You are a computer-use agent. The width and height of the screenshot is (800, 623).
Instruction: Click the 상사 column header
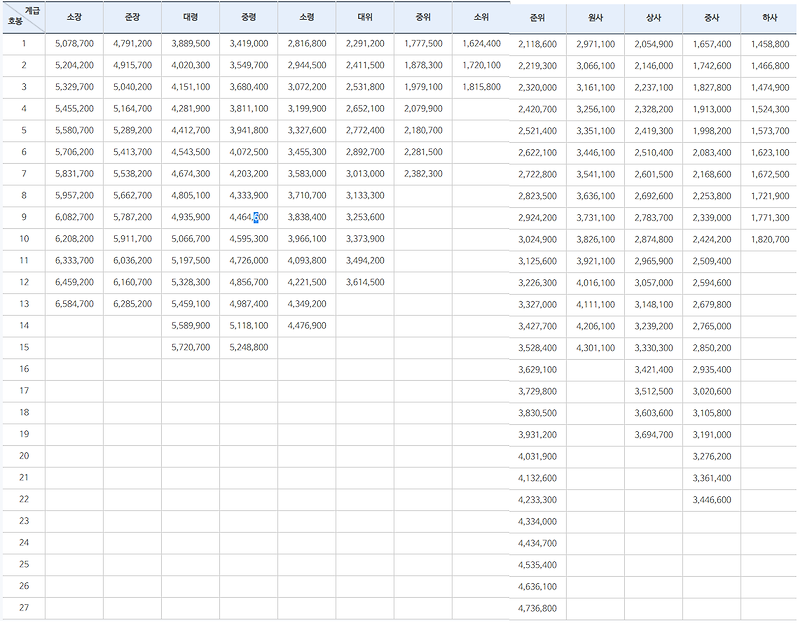[x=654, y=18]
